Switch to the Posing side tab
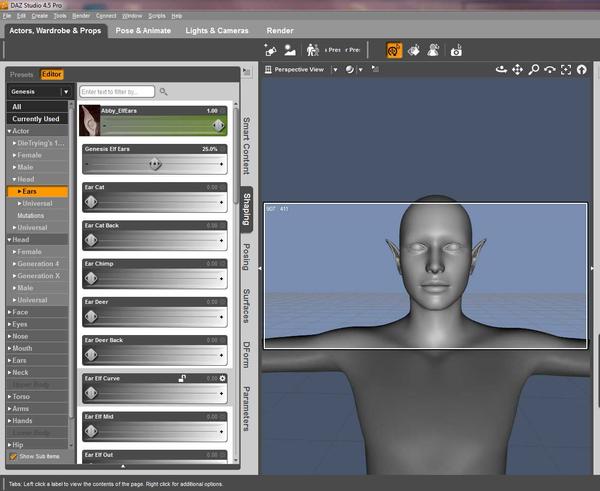This screenshot has height=491, width=600. (x=246, y=257)
